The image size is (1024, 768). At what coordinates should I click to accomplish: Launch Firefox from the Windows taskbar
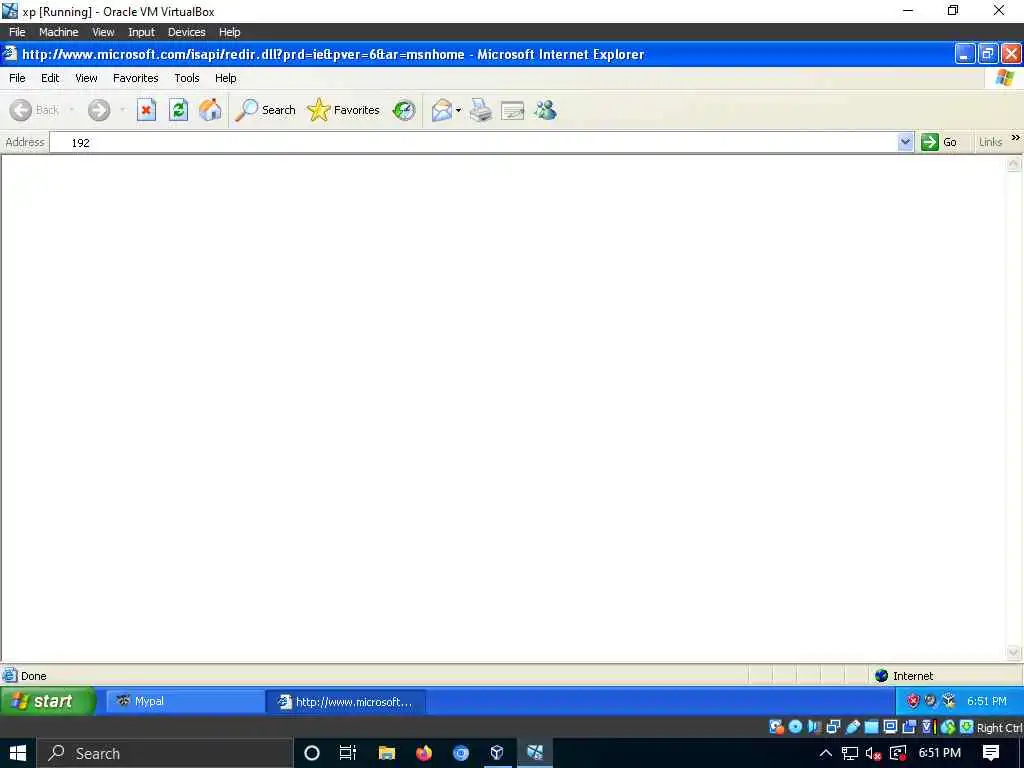coord(424,753)
